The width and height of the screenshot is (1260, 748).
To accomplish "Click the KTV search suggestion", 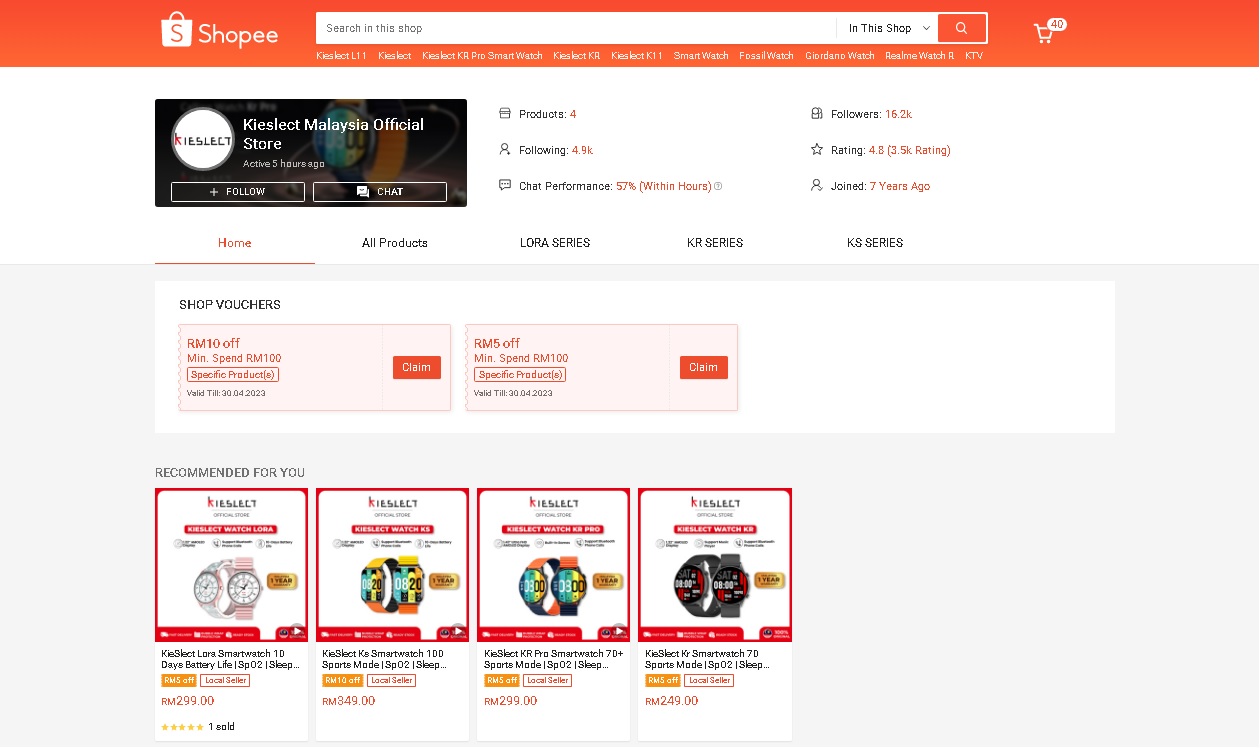I will pos(974,56).
